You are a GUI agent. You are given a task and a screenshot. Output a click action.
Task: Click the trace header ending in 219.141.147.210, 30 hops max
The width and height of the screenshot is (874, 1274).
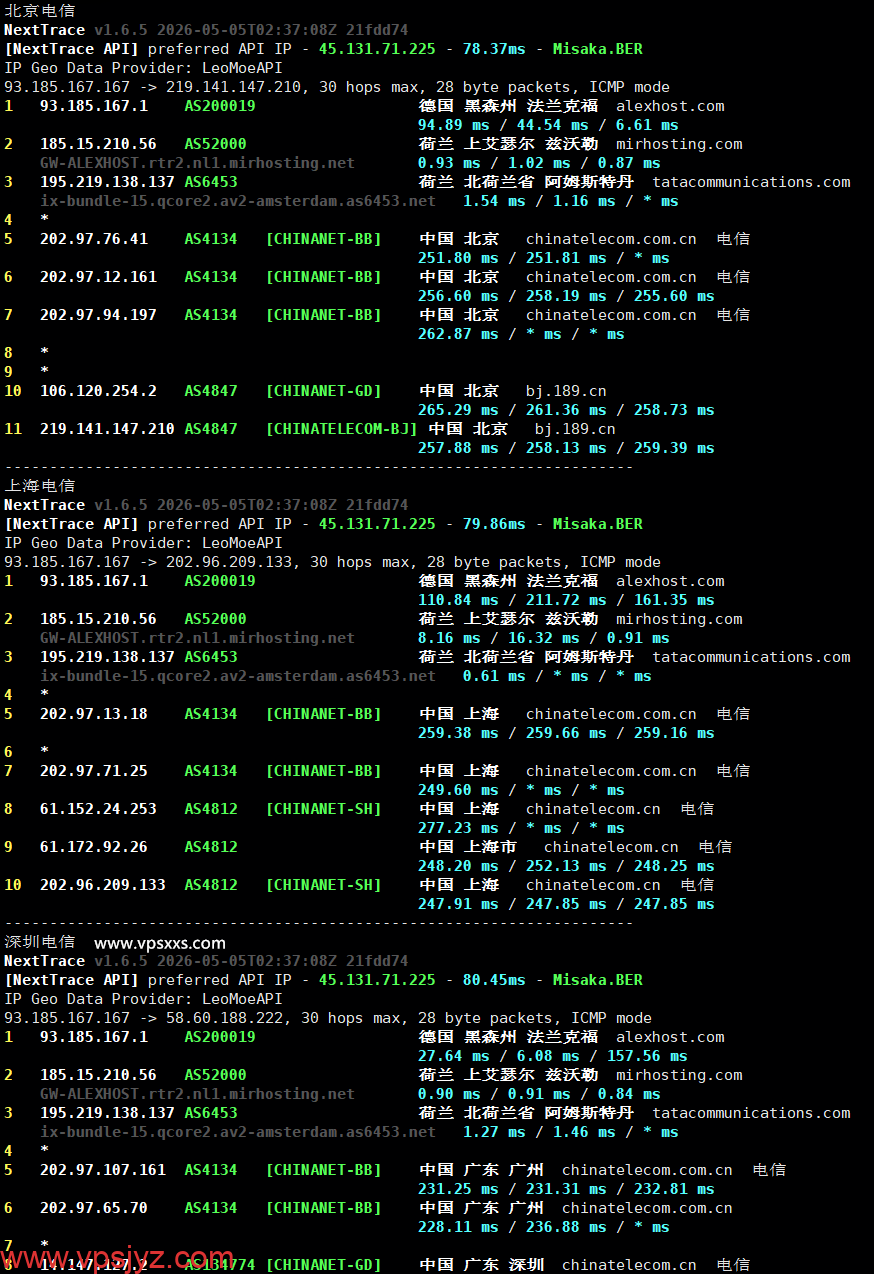337,87
